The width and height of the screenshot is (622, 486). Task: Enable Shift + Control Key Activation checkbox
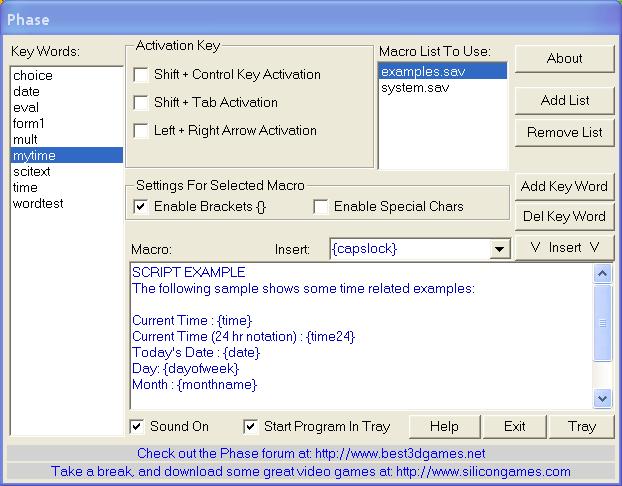[141, 75]
